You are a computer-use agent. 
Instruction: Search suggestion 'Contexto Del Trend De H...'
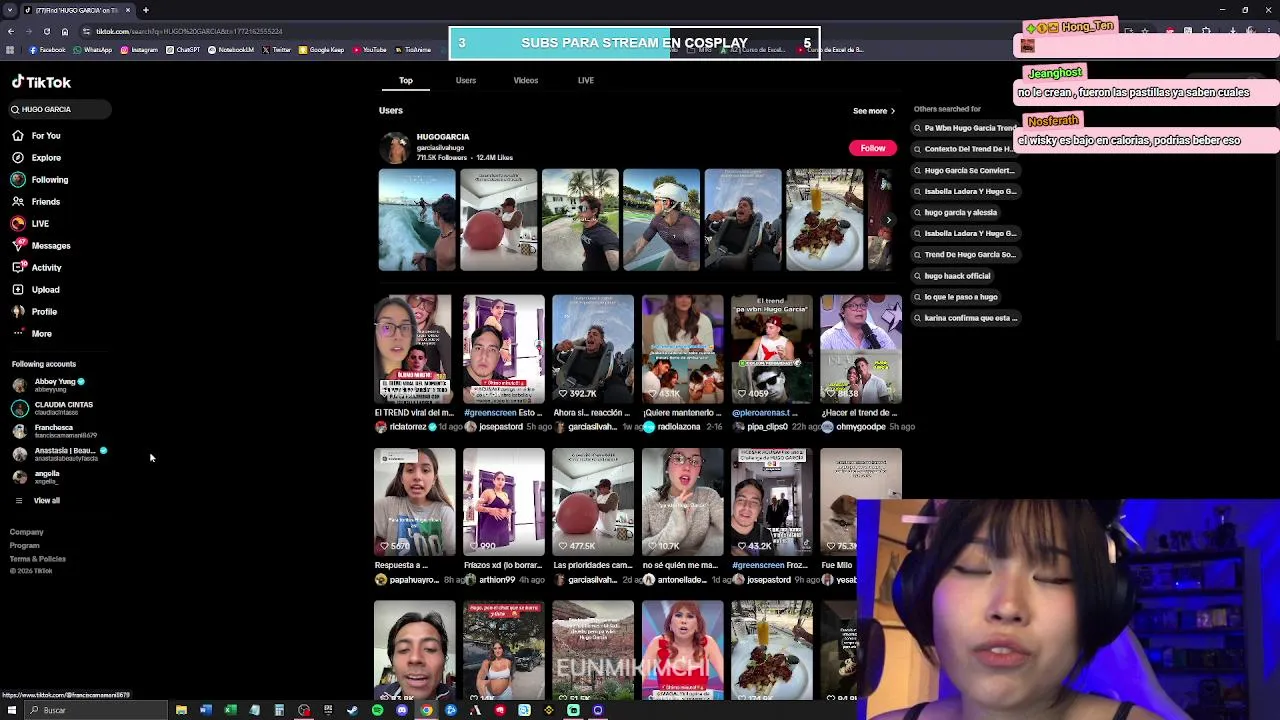click(965, 149)
